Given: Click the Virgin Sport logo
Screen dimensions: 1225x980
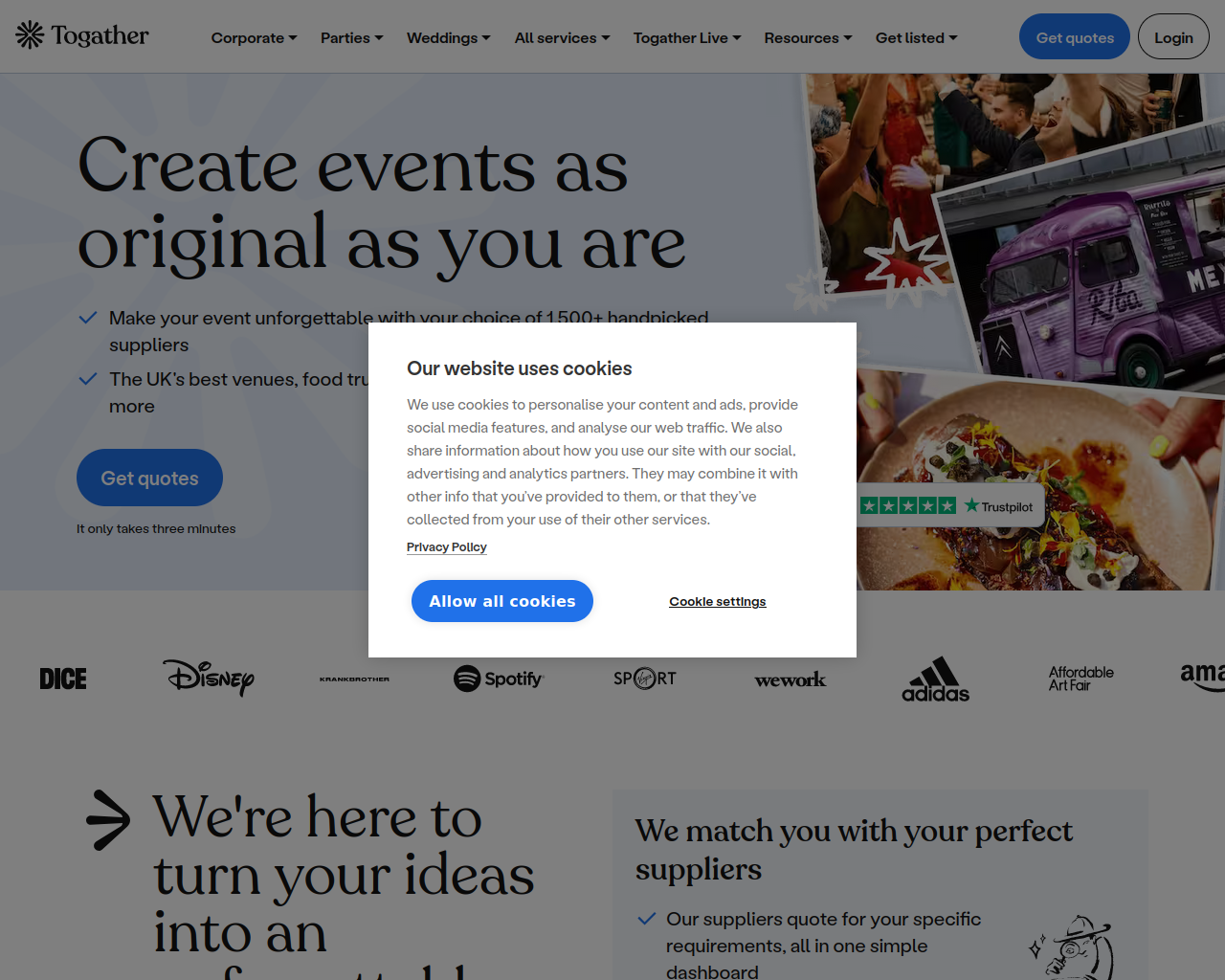Looking at the screenshot, I should pos(645,679).
